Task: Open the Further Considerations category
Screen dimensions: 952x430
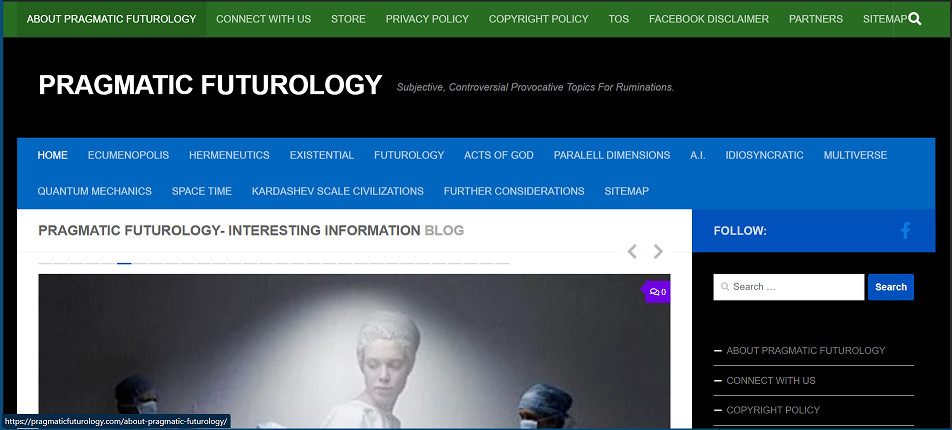Action: (514, 191)
